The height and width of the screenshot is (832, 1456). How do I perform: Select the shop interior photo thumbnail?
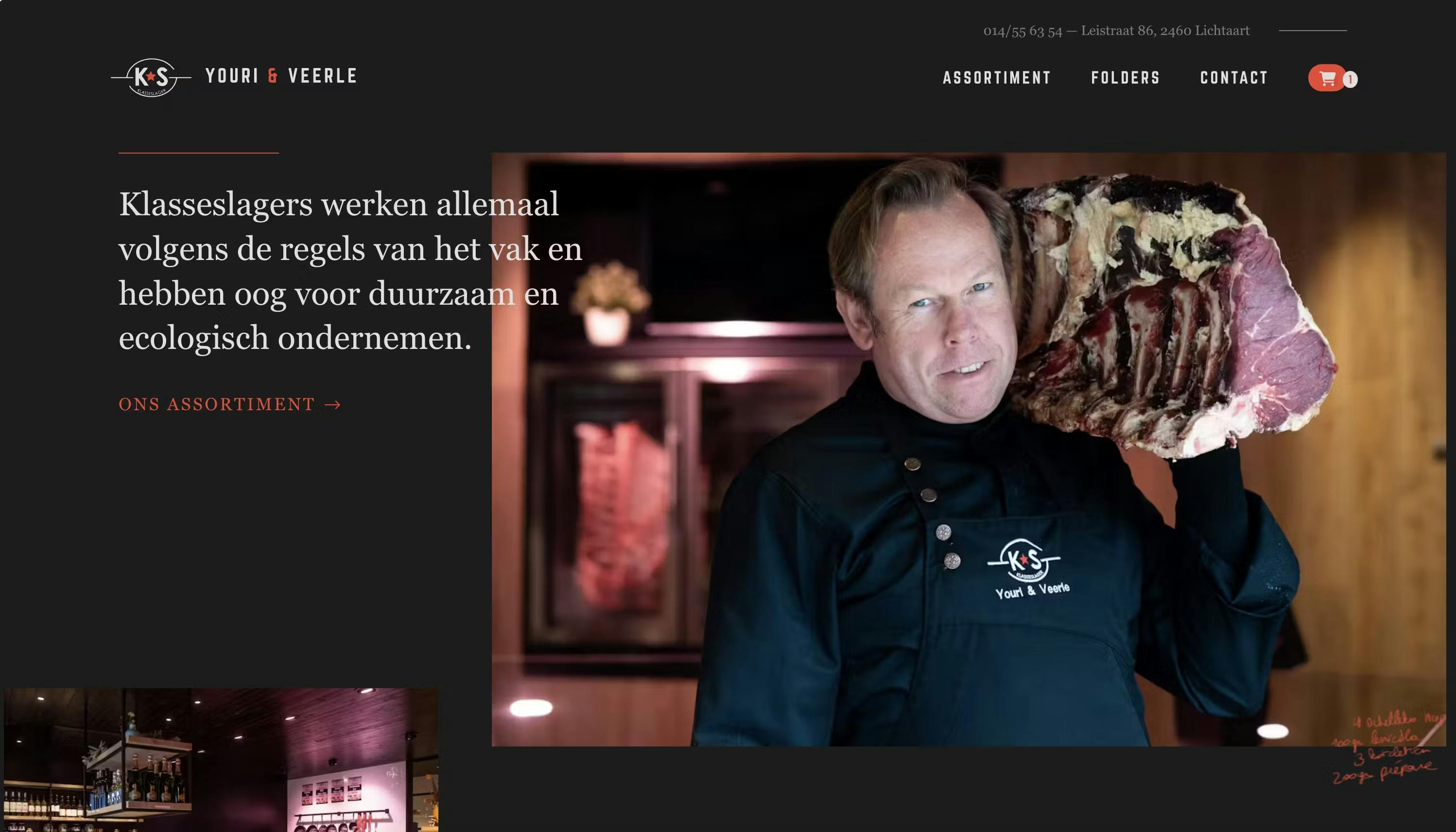pyautogui.click(x=221, y=760)
